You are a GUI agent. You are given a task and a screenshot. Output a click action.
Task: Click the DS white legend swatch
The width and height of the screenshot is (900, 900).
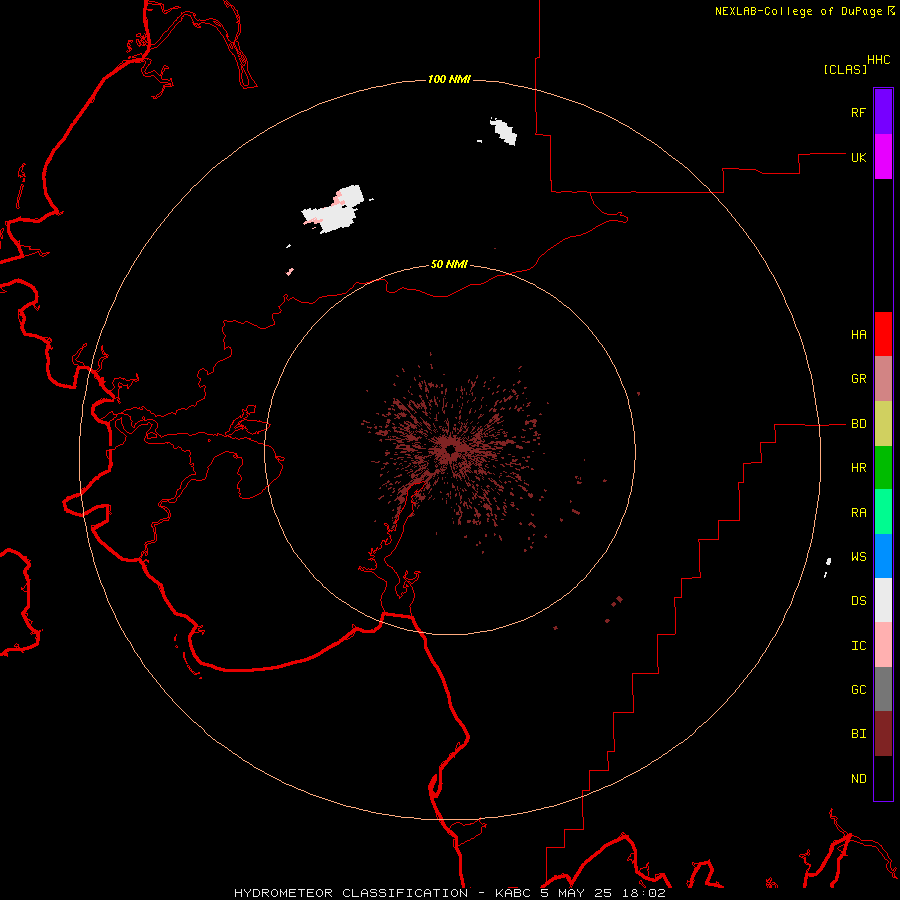click(x=883, y=600)
